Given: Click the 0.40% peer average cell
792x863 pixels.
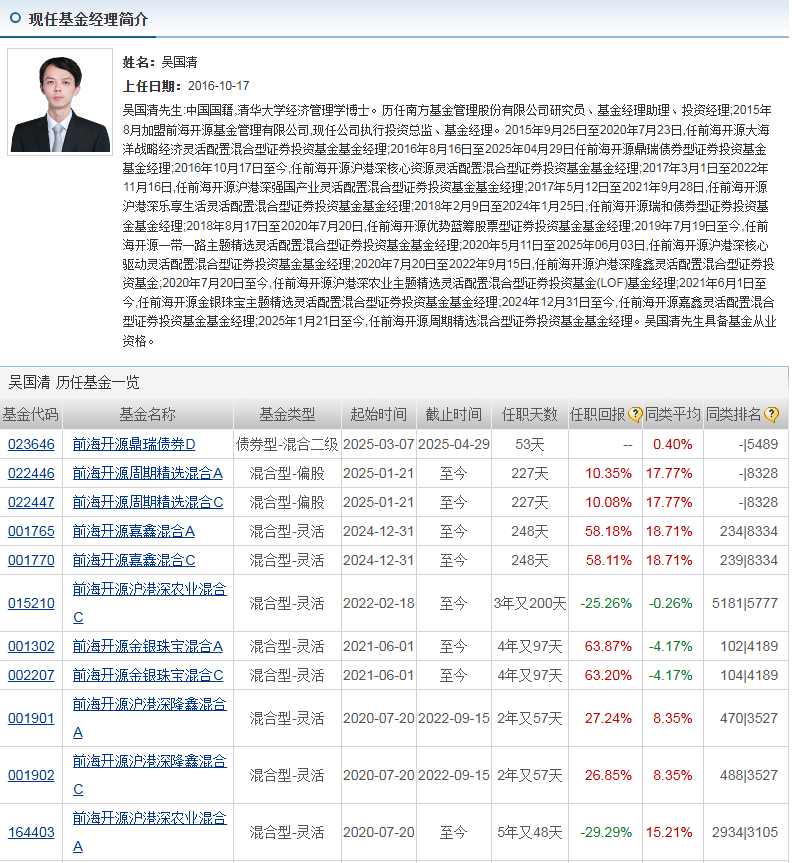Looking at the screenshot, I should coord(673,444).
